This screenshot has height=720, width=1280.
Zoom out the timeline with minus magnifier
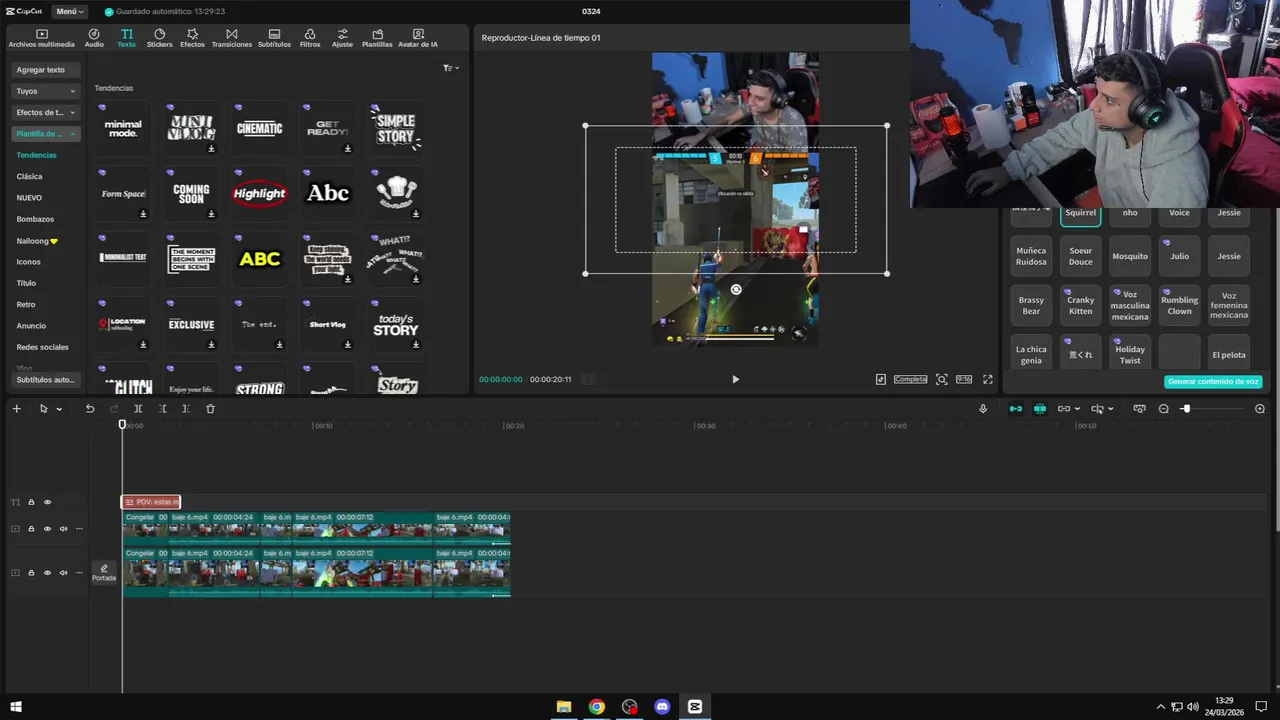[1163, 409]
